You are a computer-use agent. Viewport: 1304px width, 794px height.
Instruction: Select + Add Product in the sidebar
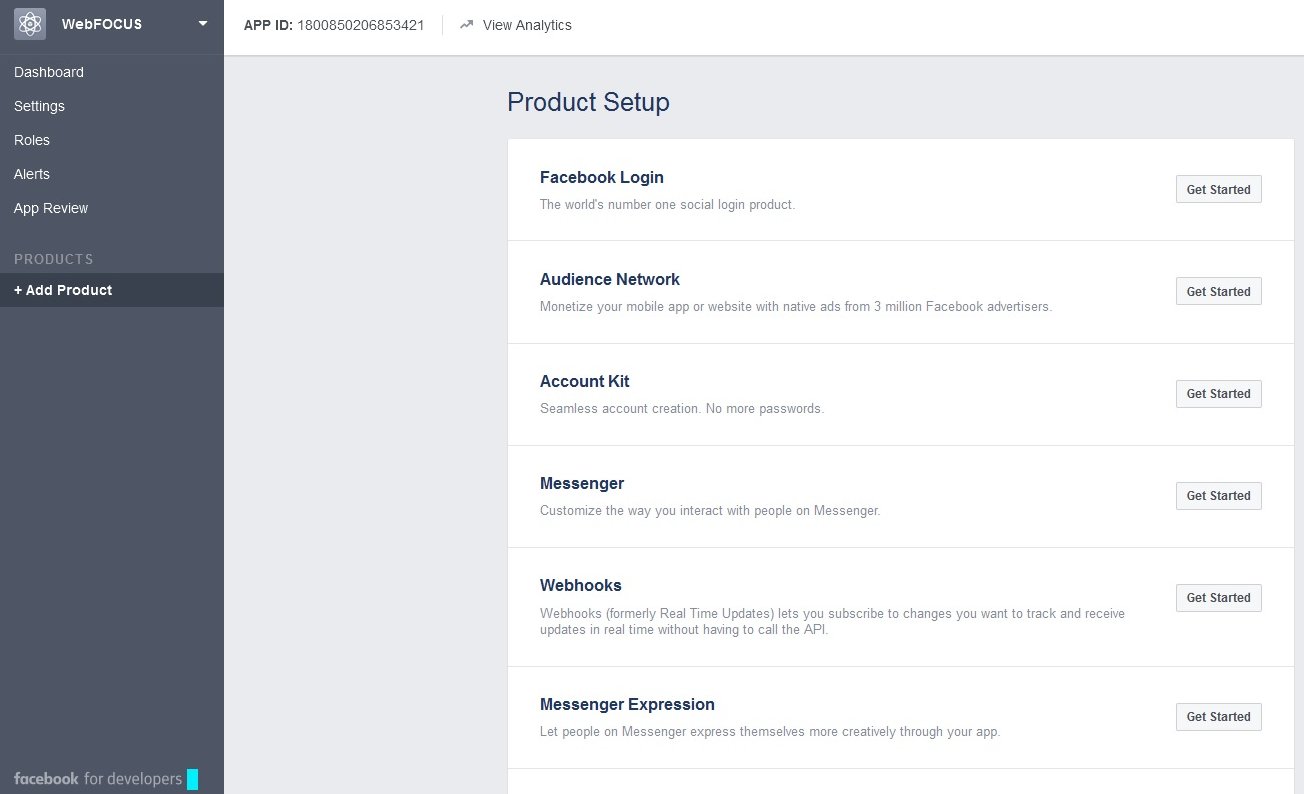tap(112, 290)
